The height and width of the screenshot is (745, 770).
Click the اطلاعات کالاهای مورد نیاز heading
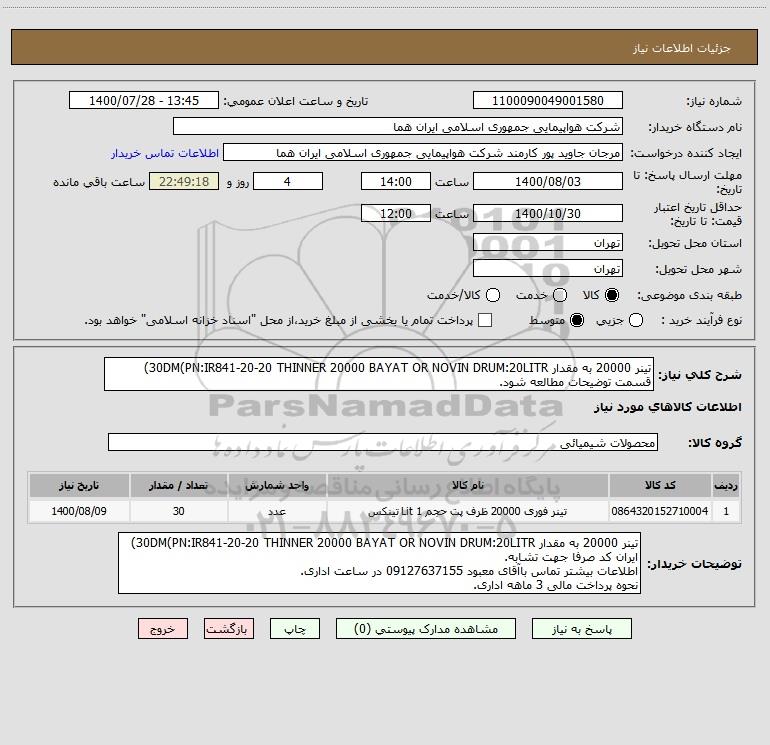(668, 407)
